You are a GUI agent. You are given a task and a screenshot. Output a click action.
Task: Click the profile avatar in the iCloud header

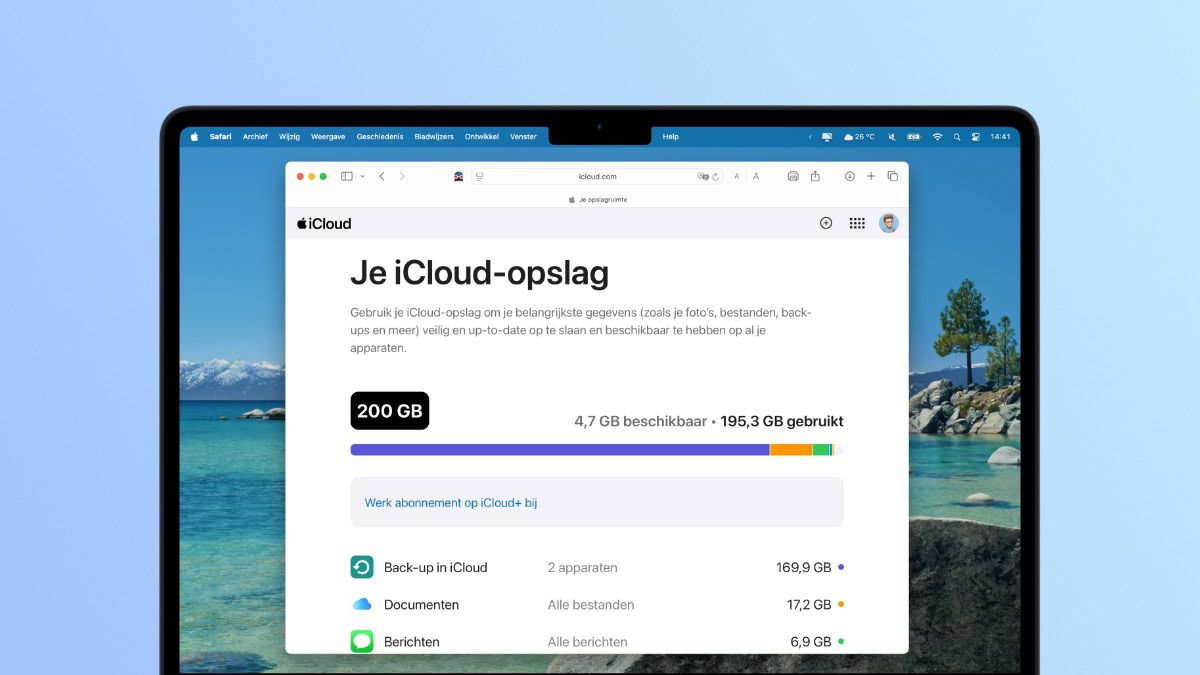click(x=889, y=223)
